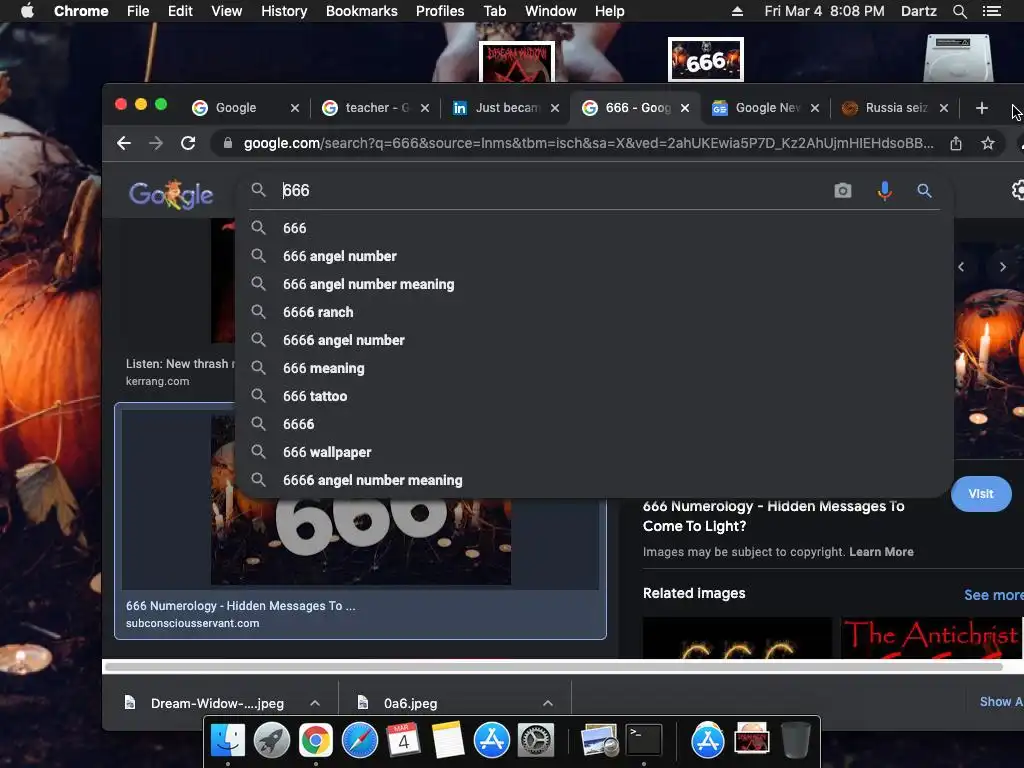Open Spotlight search in menu bar
The height and width of the screenshot is (768, 1024).
959,11
